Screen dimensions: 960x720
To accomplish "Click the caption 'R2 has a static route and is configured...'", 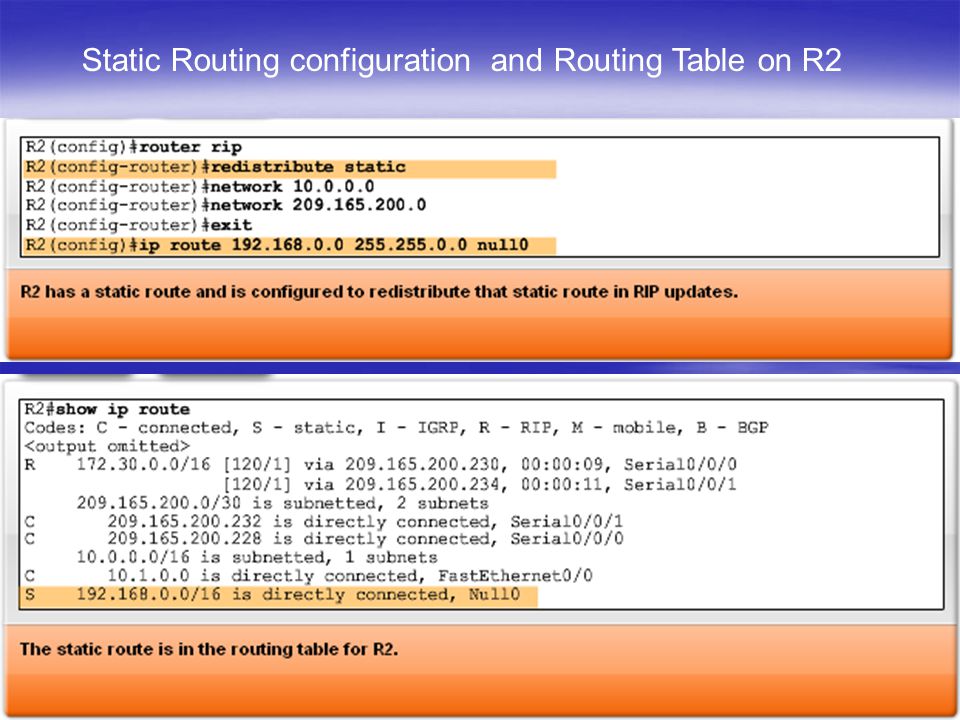I will [379, 291].
